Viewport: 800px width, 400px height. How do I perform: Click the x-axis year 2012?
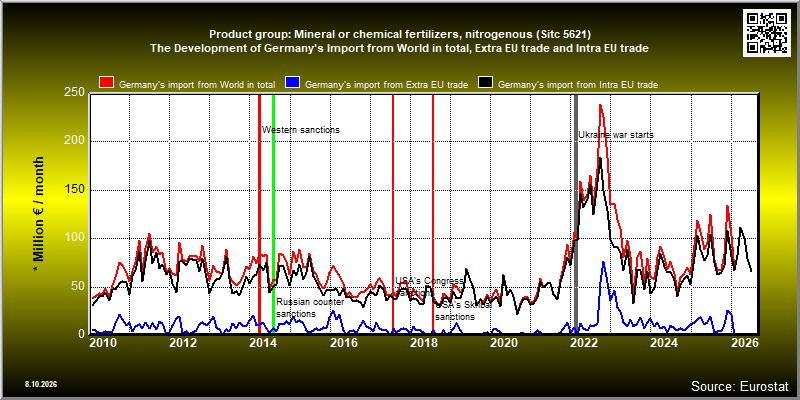point(182,342)
